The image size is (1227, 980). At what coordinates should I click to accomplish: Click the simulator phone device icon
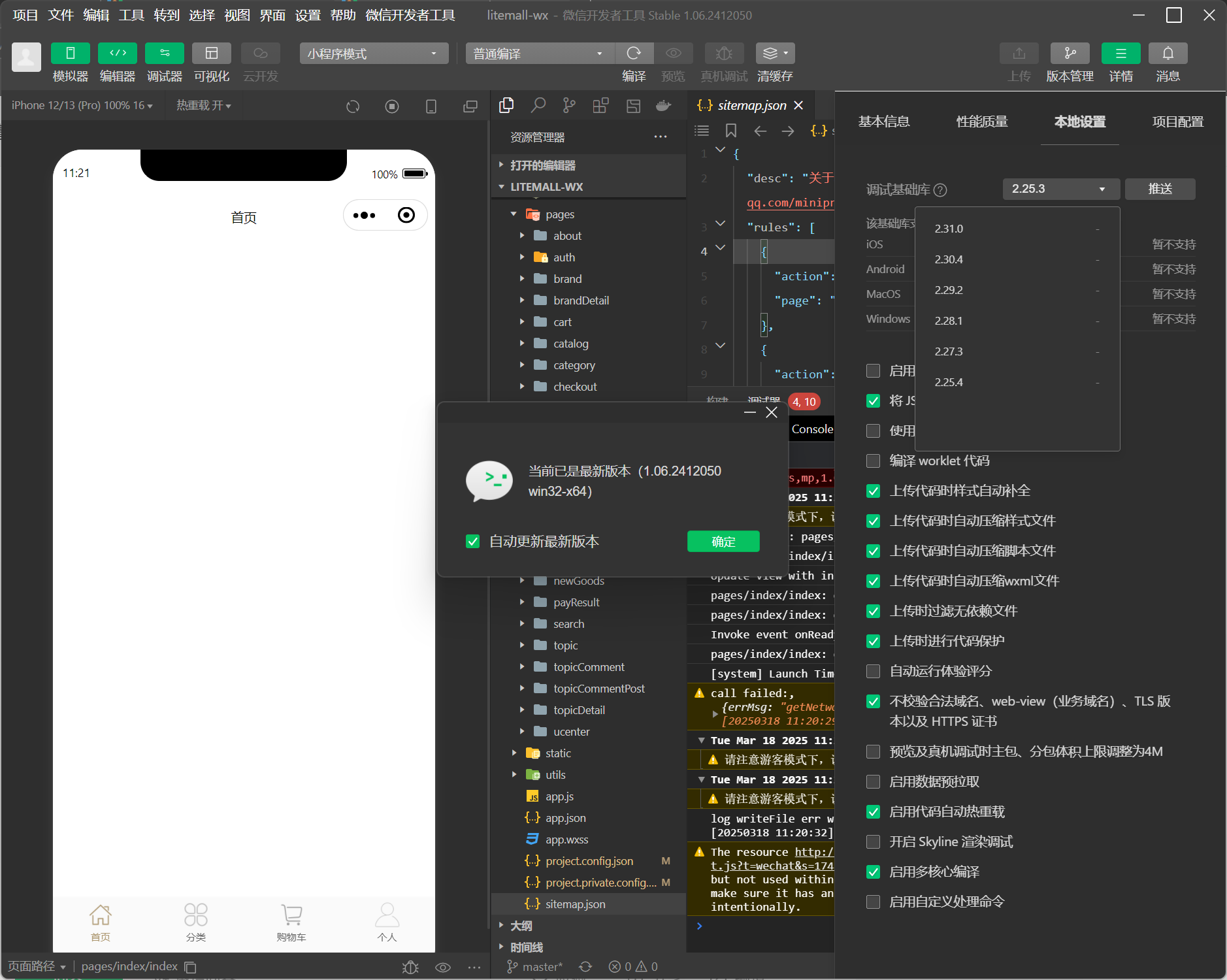click(431, 106)
